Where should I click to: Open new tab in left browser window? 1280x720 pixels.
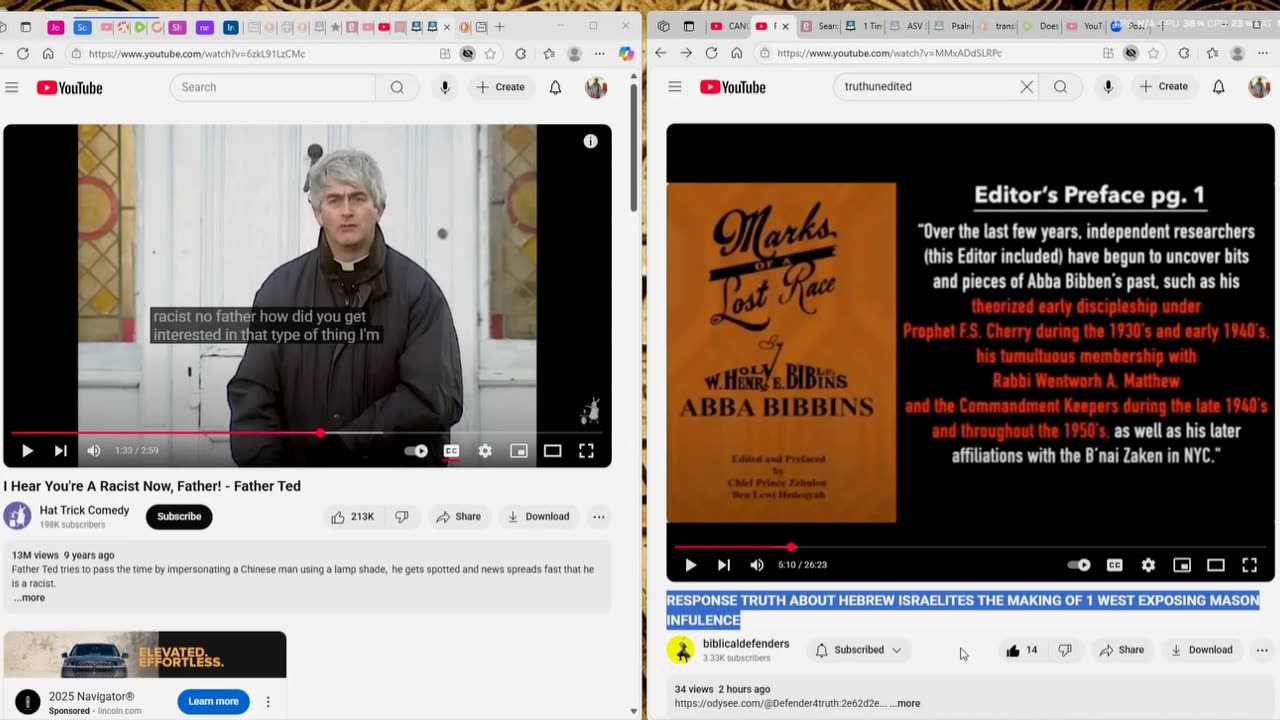[x=500, y=27]
